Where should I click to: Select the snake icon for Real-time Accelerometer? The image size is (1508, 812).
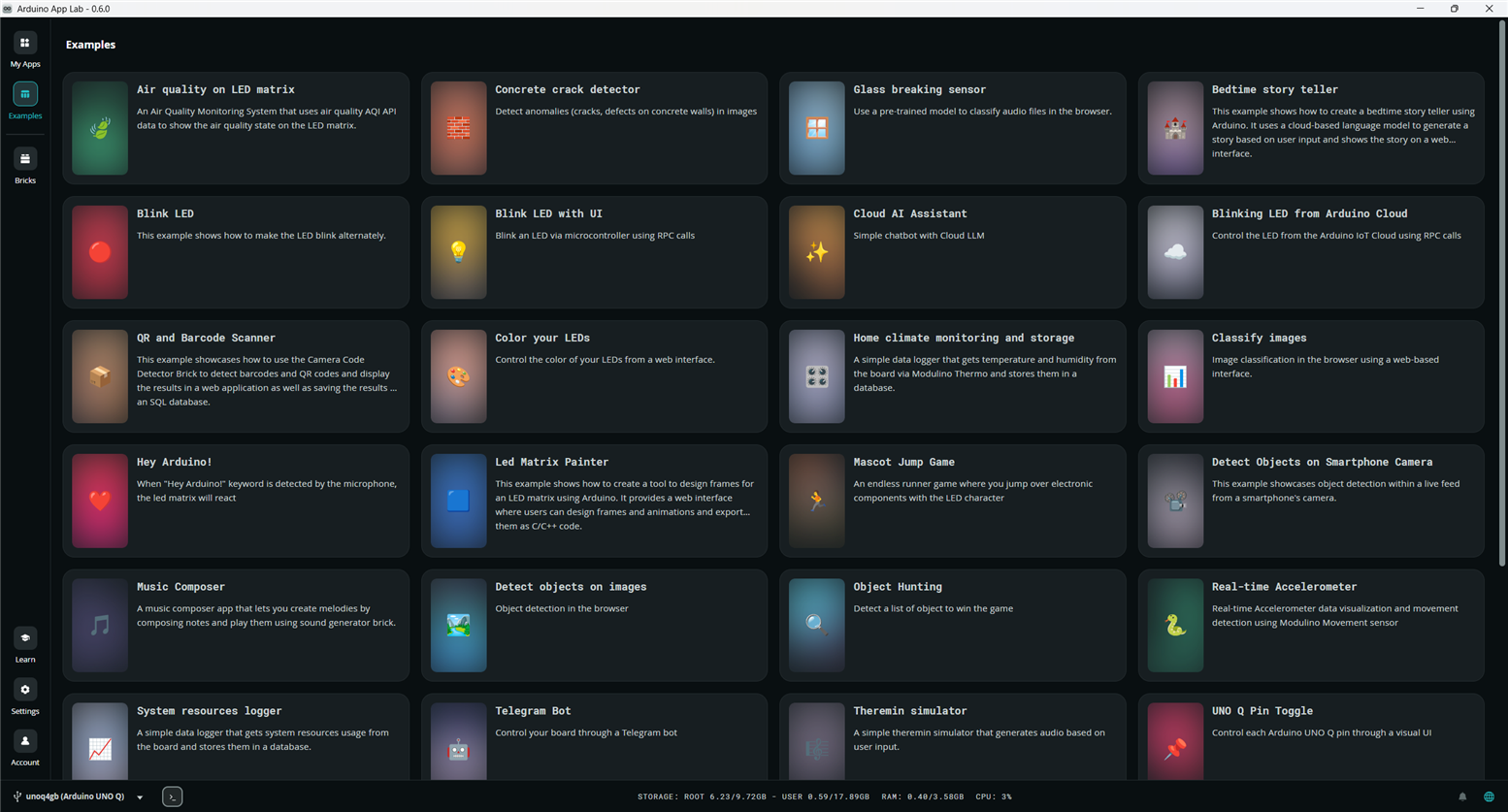pyautogui.click(x=1175, y=626)
